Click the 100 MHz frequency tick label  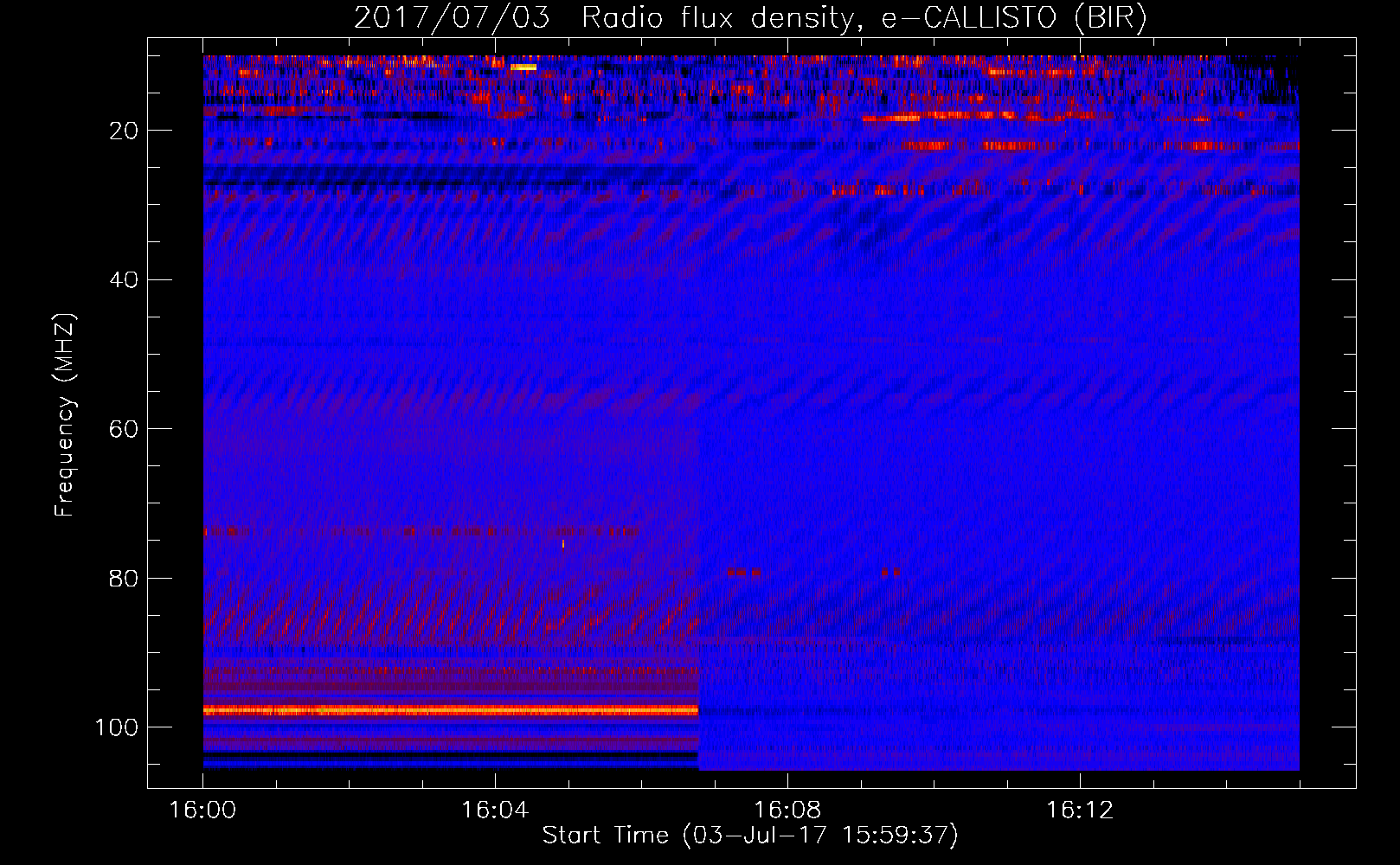(116, 727)
